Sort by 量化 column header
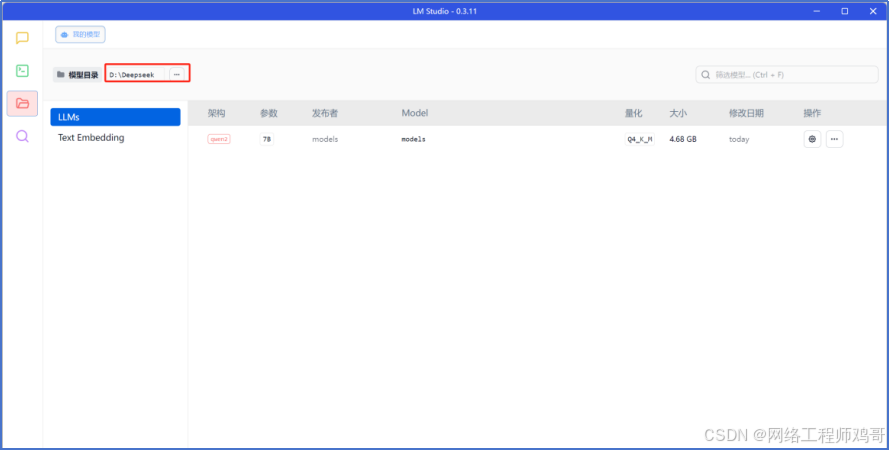The height and width of the screenshot is (450, 889). coord(633,113)
